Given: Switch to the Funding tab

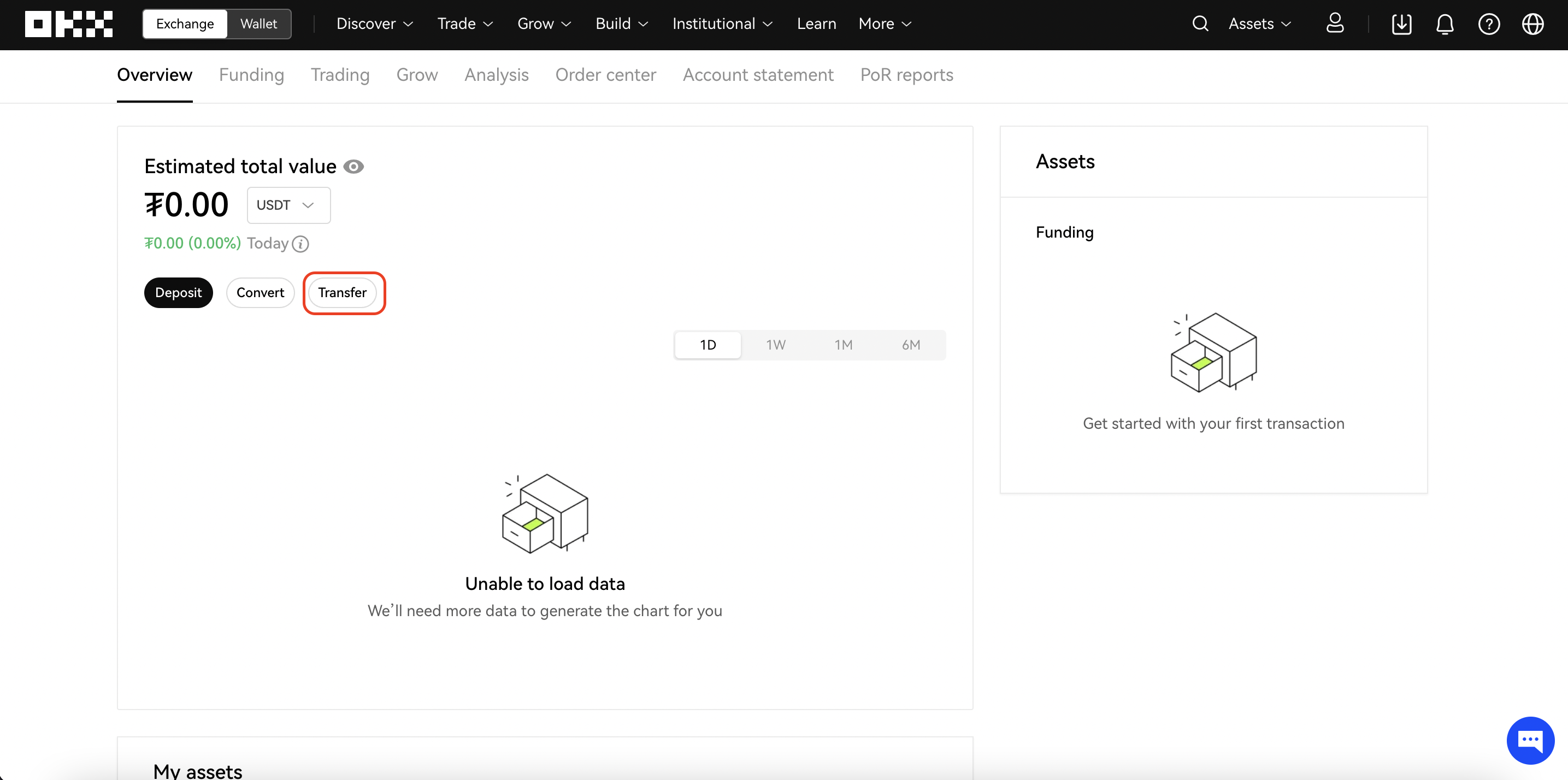Looking at the screenshot, I should click(x=251, y=75).
